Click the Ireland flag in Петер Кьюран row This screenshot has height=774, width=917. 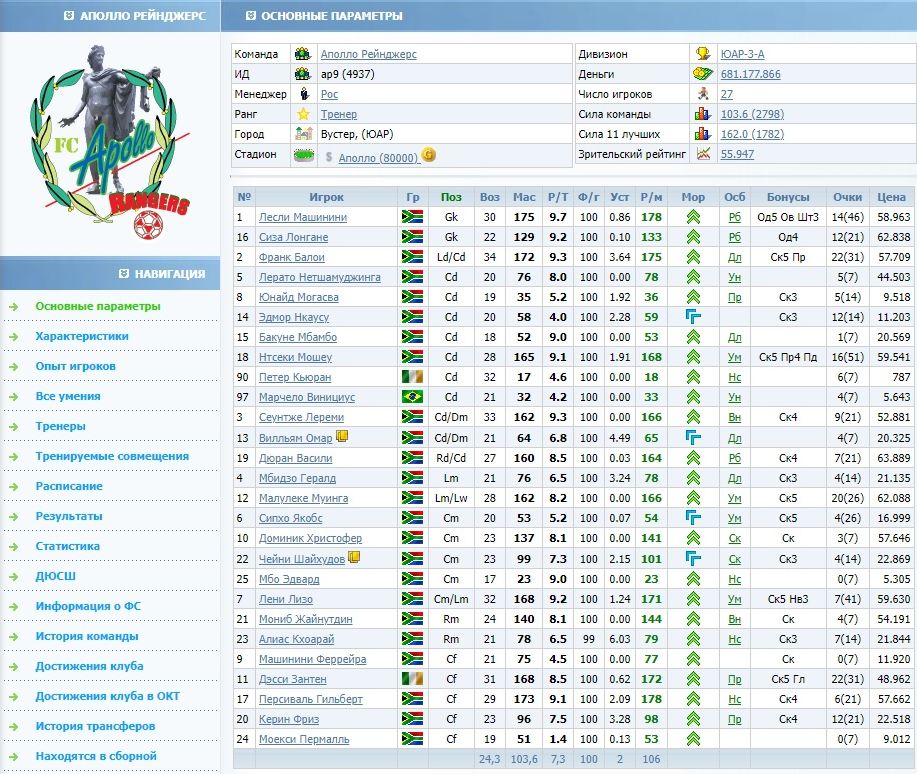pos(412,377)
